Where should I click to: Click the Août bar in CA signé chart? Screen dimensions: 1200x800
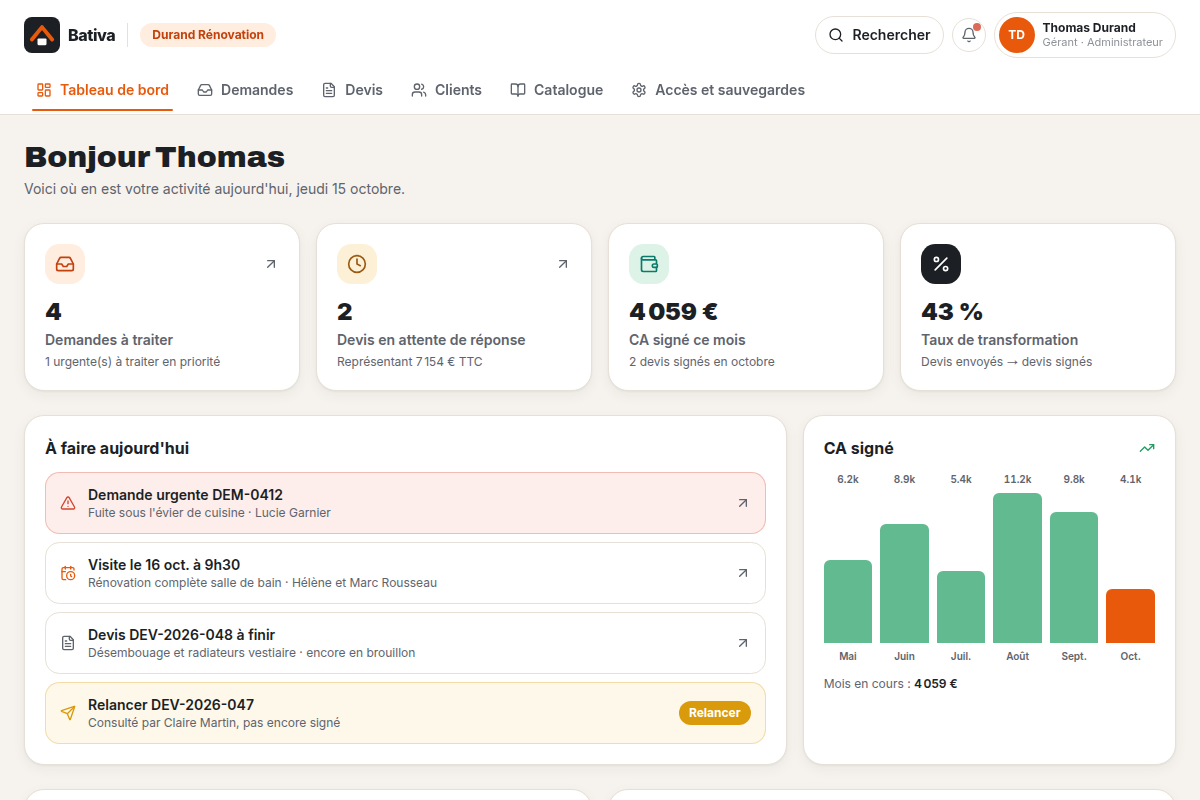click(x=1017, y=568)
